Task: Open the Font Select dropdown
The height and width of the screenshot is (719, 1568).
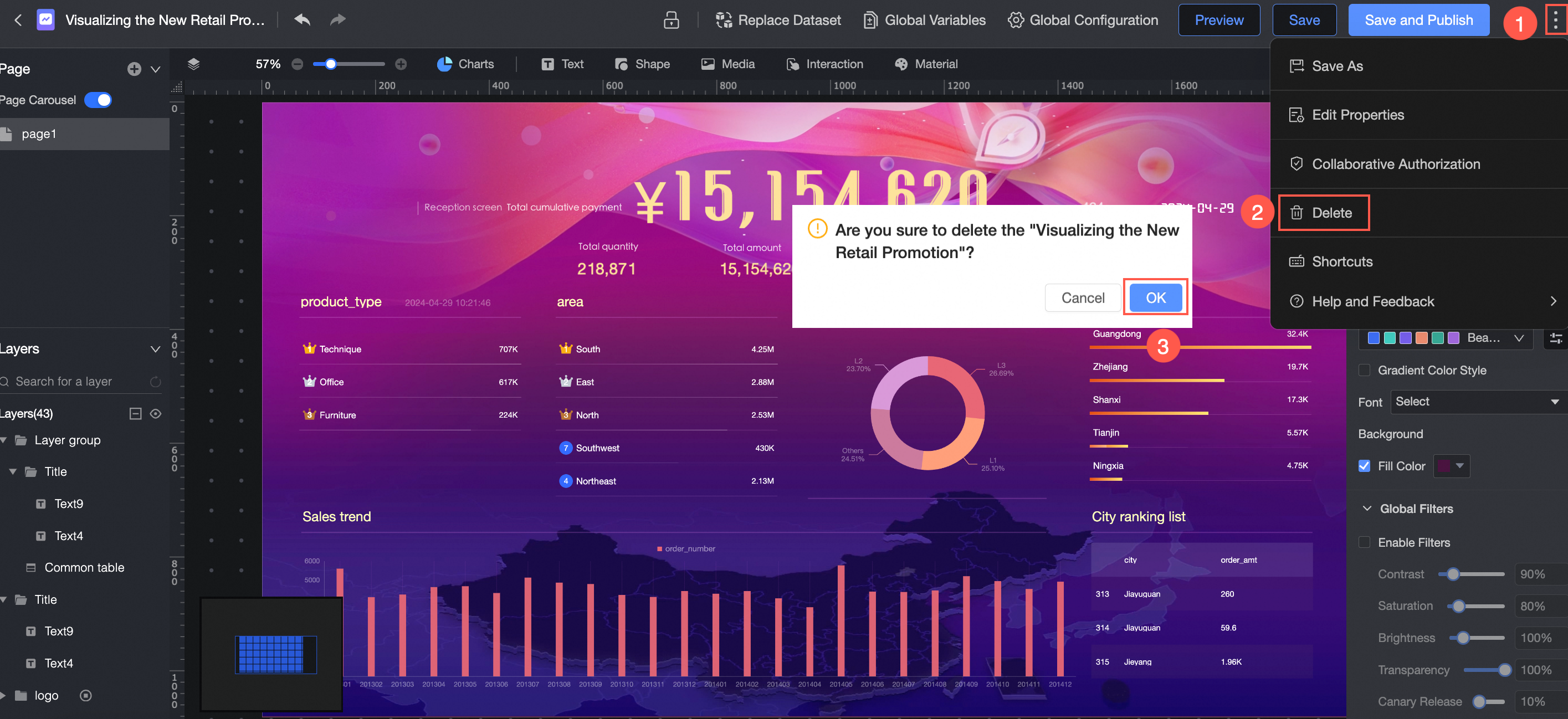Action: 1477,402
